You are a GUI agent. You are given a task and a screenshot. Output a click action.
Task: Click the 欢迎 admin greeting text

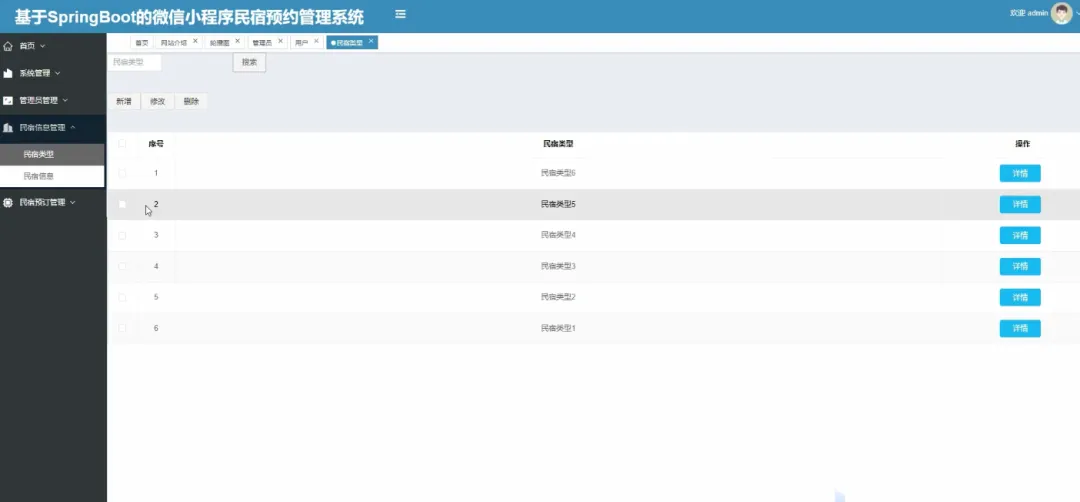click(x=1029, y=13)
